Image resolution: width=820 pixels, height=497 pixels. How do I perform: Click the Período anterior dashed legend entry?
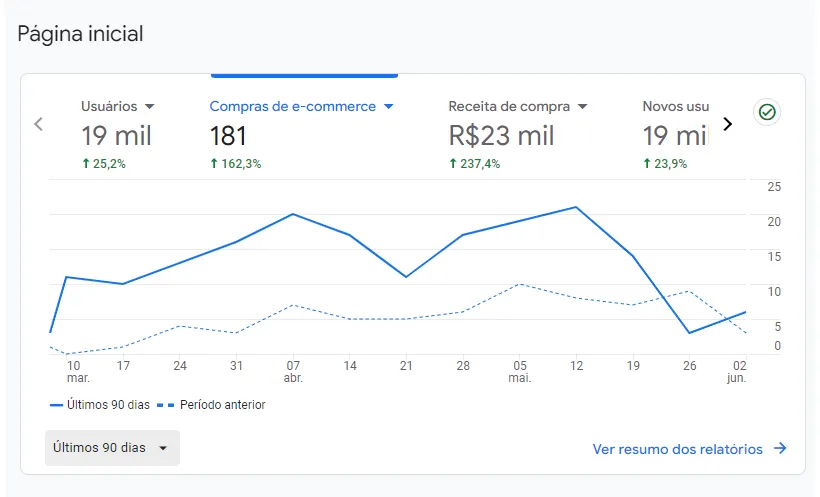point(216,405)
